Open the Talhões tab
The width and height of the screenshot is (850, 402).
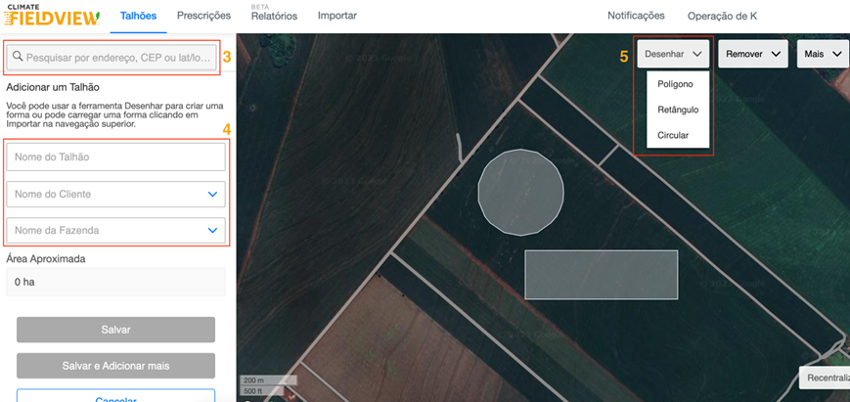(138, 16)
